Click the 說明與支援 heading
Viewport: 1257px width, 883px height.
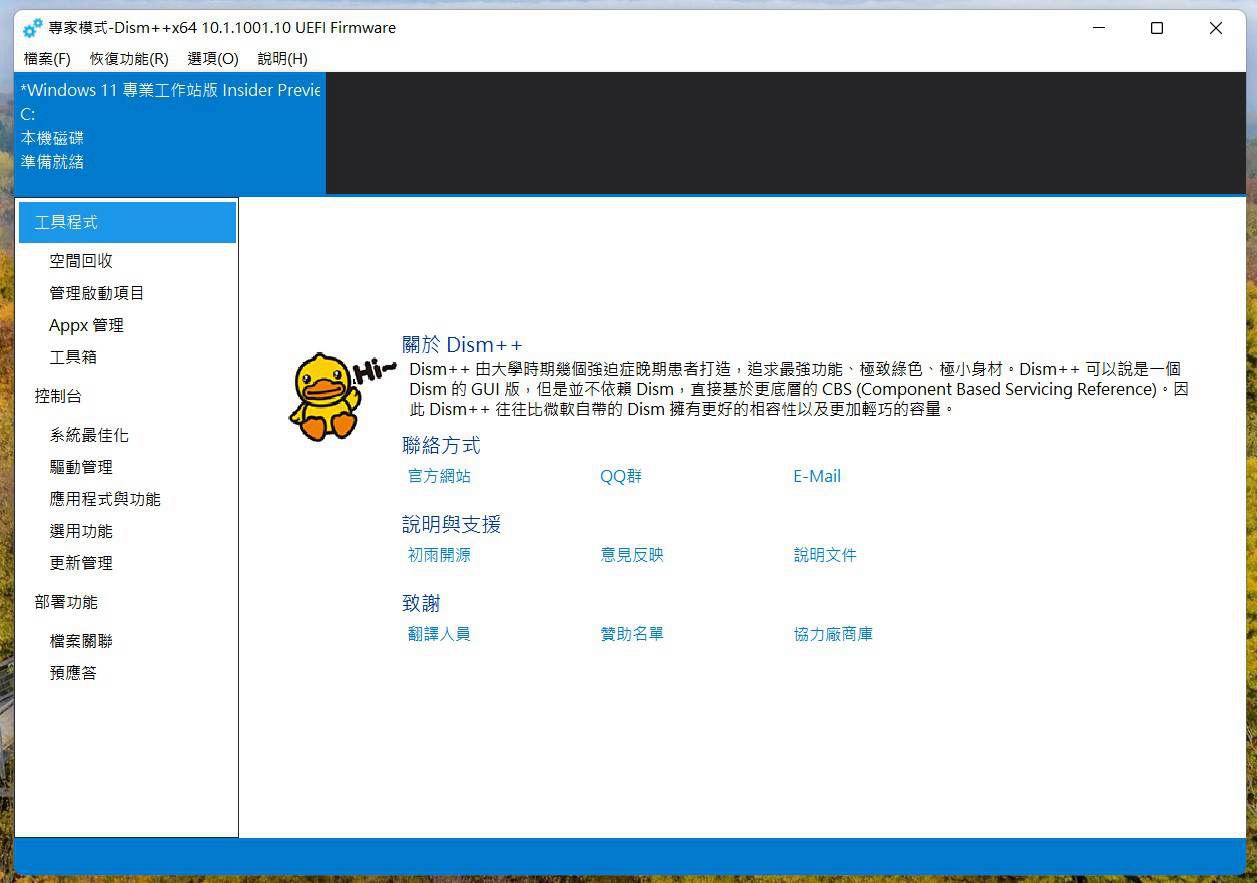(451, 524)
